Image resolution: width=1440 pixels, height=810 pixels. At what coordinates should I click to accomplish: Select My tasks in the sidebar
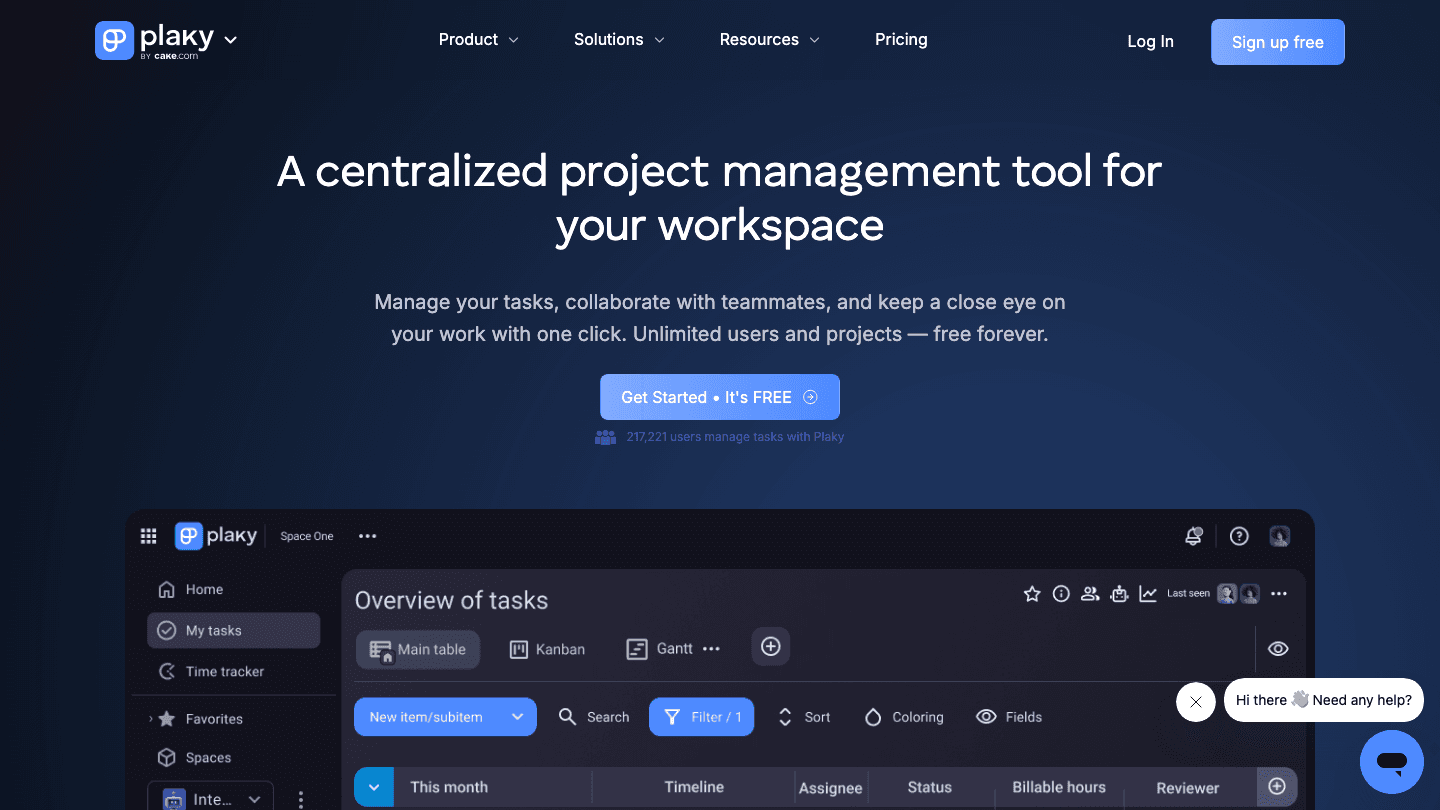pyautogui.click(x=233, y=631)
